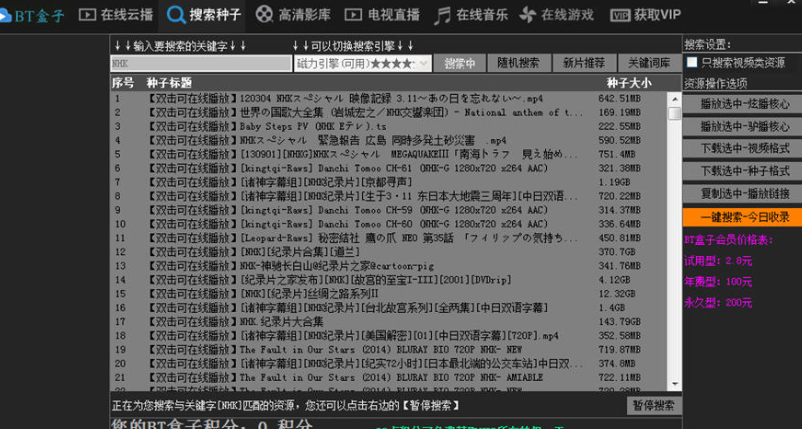
Task: Select row 6 Danchi Tomoo CH-61
Action: (x=389, y=168)
